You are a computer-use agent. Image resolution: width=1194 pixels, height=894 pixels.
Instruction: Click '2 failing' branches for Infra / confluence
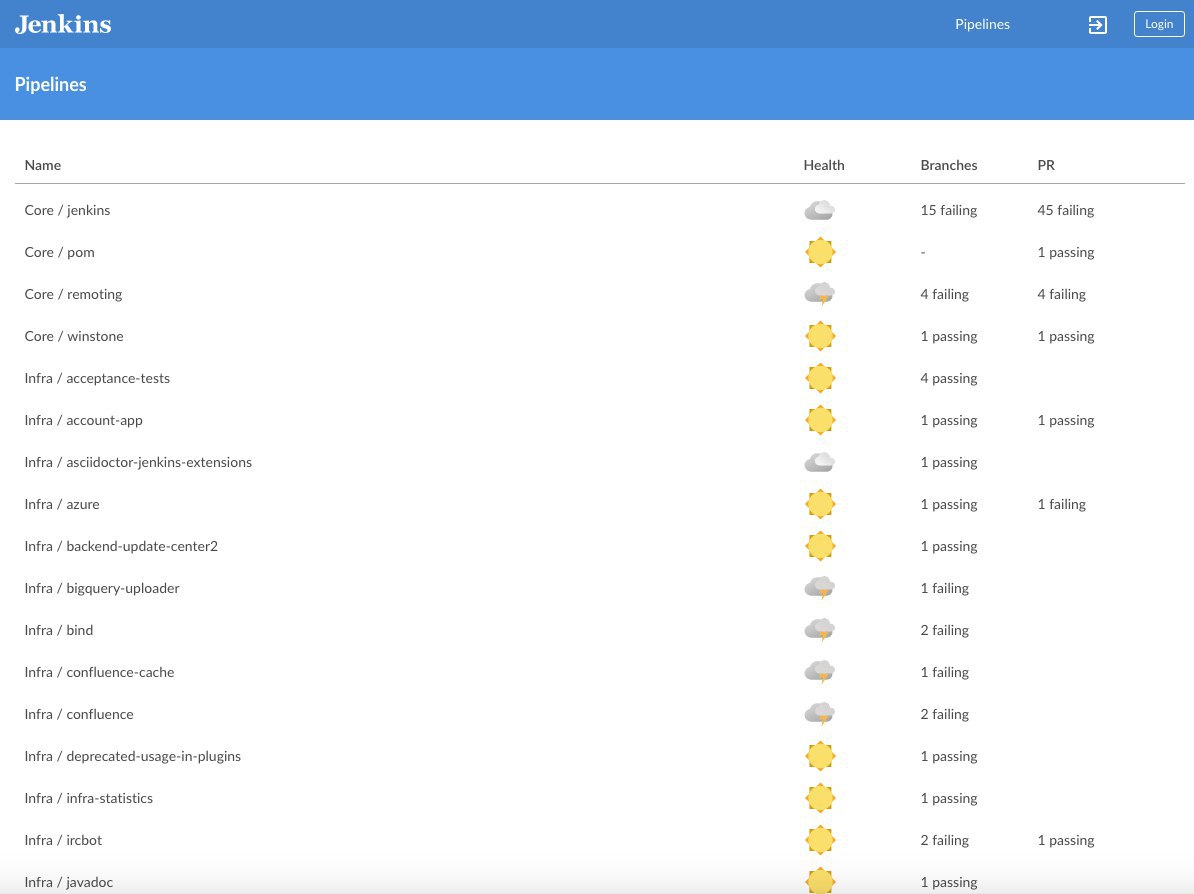[x=944, y=714]
